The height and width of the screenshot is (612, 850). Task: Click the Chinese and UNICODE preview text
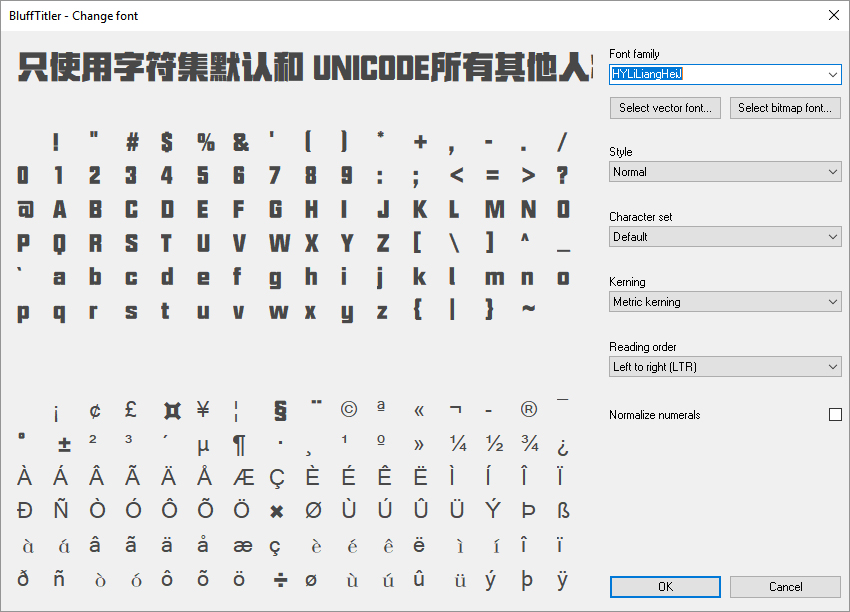[305, 67]
